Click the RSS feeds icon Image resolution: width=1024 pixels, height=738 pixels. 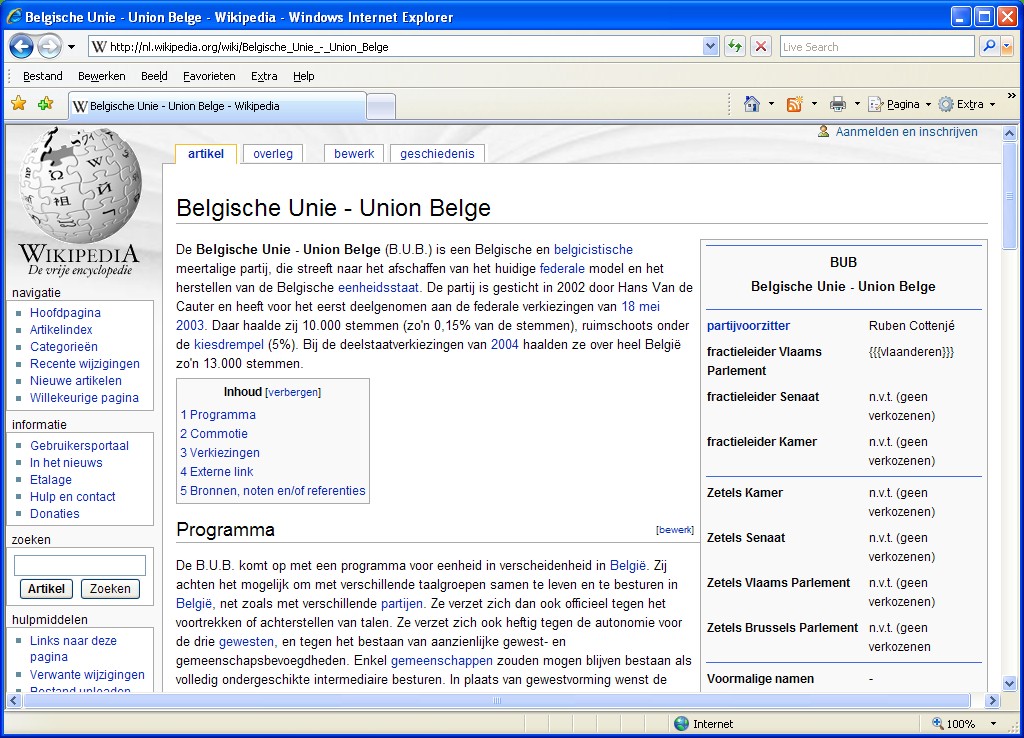(x=795, y=104)
